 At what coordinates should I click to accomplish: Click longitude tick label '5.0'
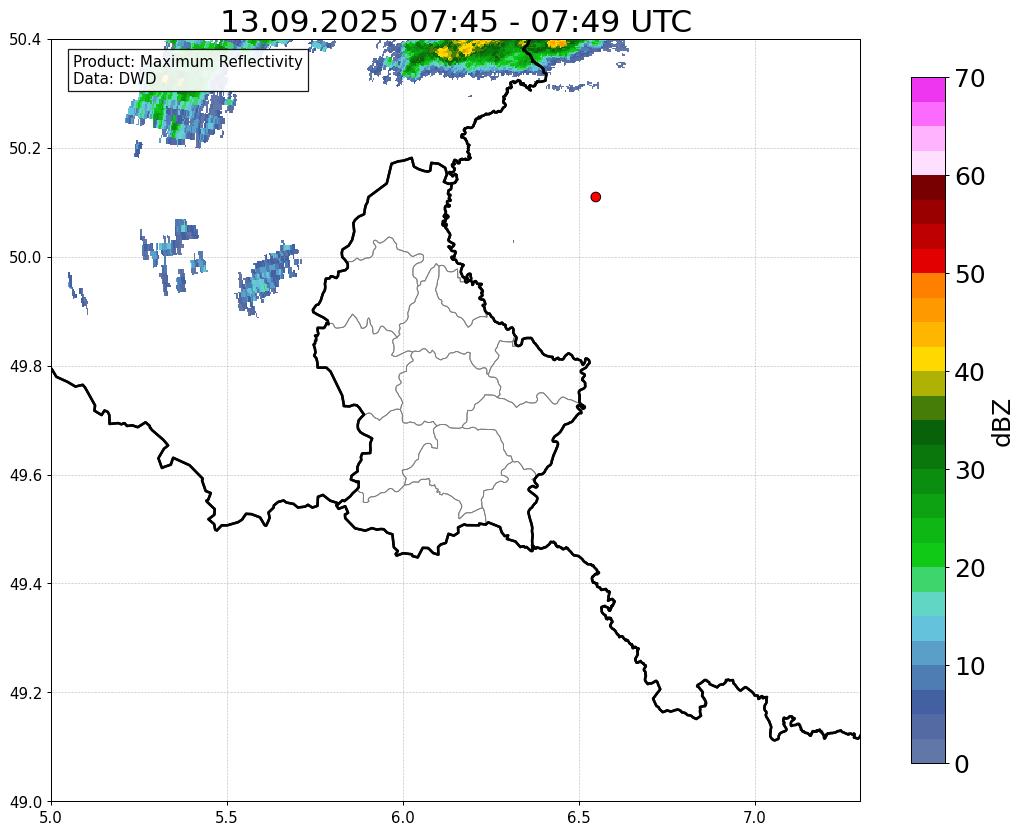[51, 818]
